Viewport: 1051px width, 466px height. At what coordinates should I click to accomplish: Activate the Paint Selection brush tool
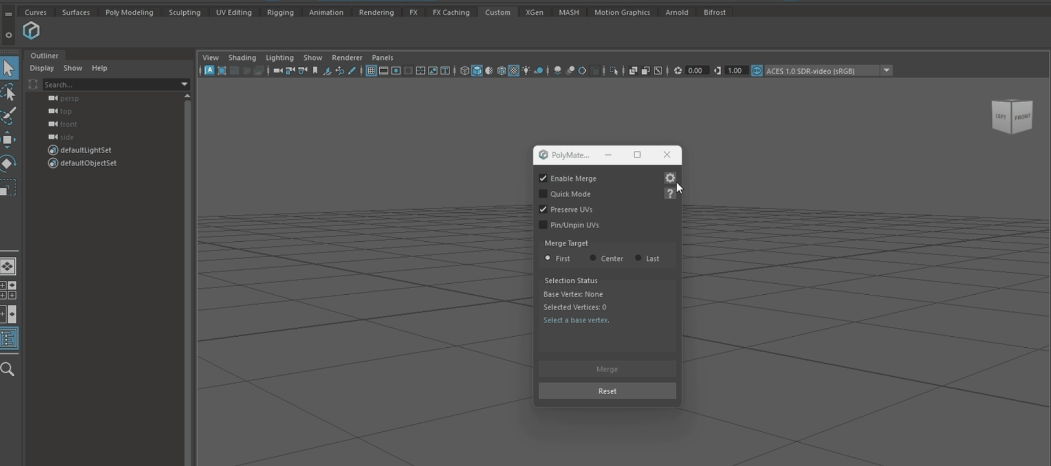(8, 116)
